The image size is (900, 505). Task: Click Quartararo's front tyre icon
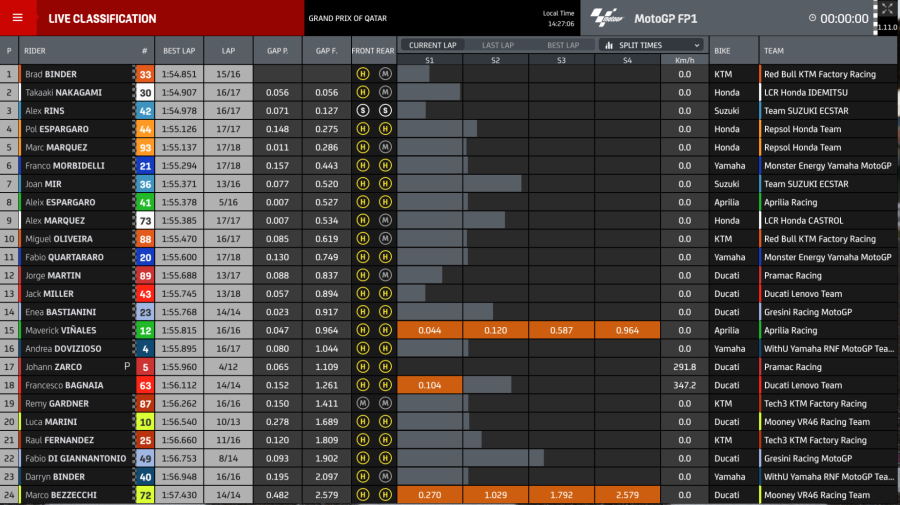pos(363,257)
